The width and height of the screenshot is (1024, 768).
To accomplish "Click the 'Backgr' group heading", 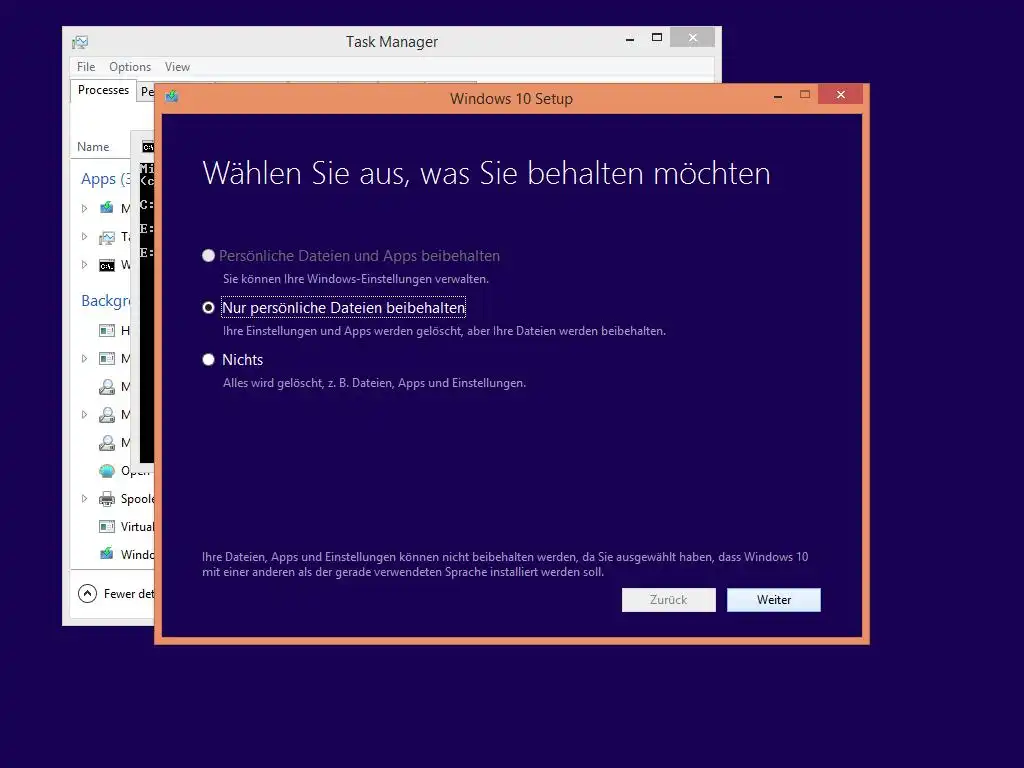I will tap(106, 301).
